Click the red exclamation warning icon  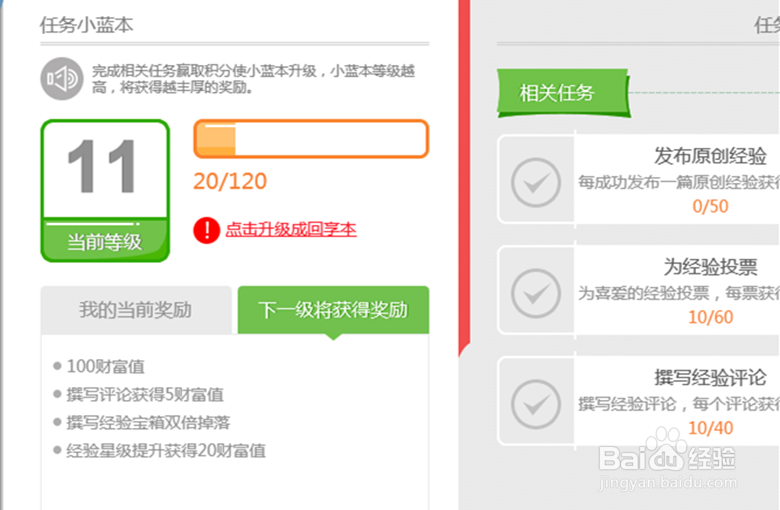pos(206,230)
